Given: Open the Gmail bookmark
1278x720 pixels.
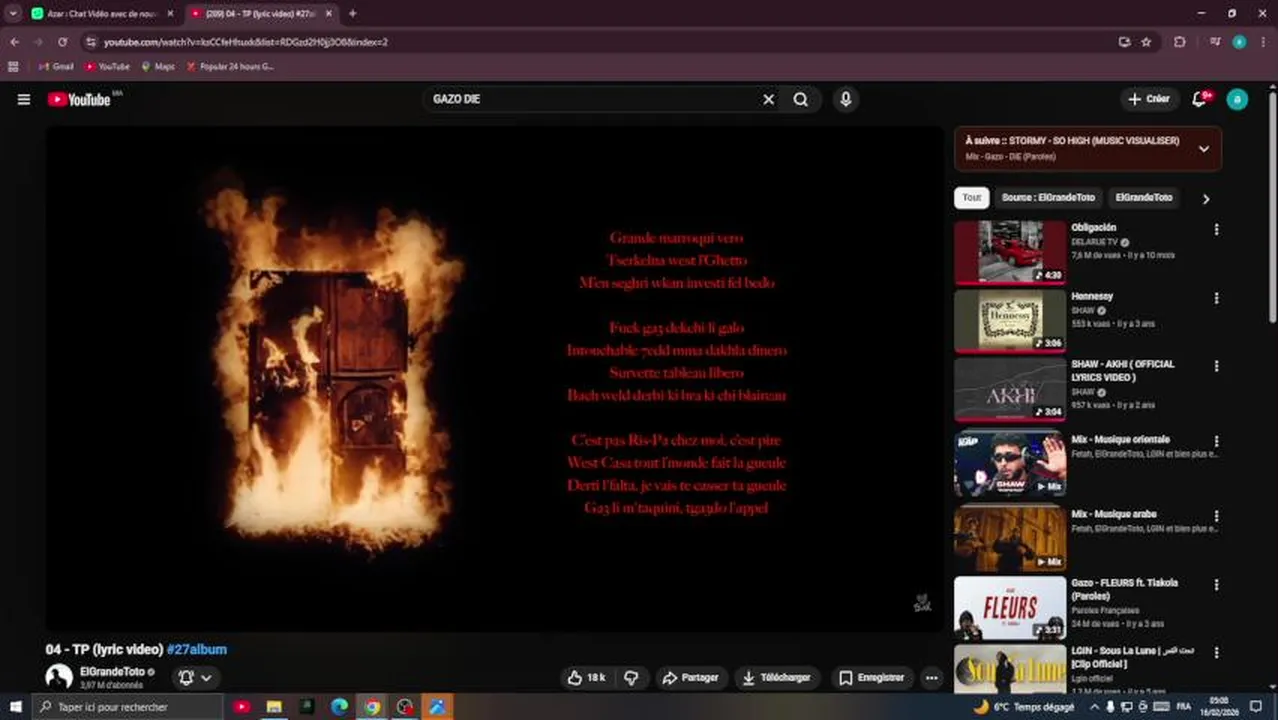Looking at the screenshot, I should pyautogui.click(x=56, y=66).
